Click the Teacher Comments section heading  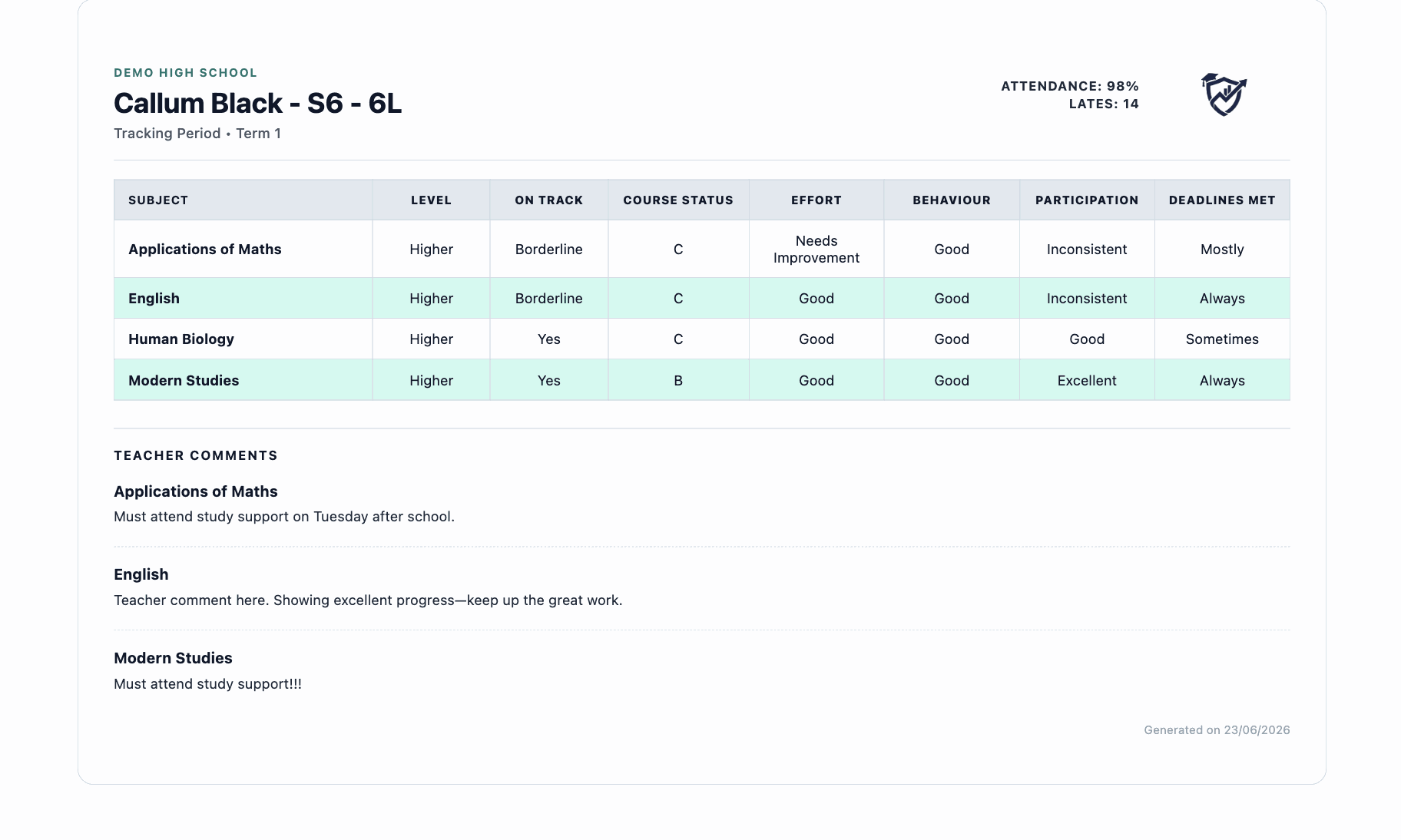pyautogui.click(x=196, y=456)
